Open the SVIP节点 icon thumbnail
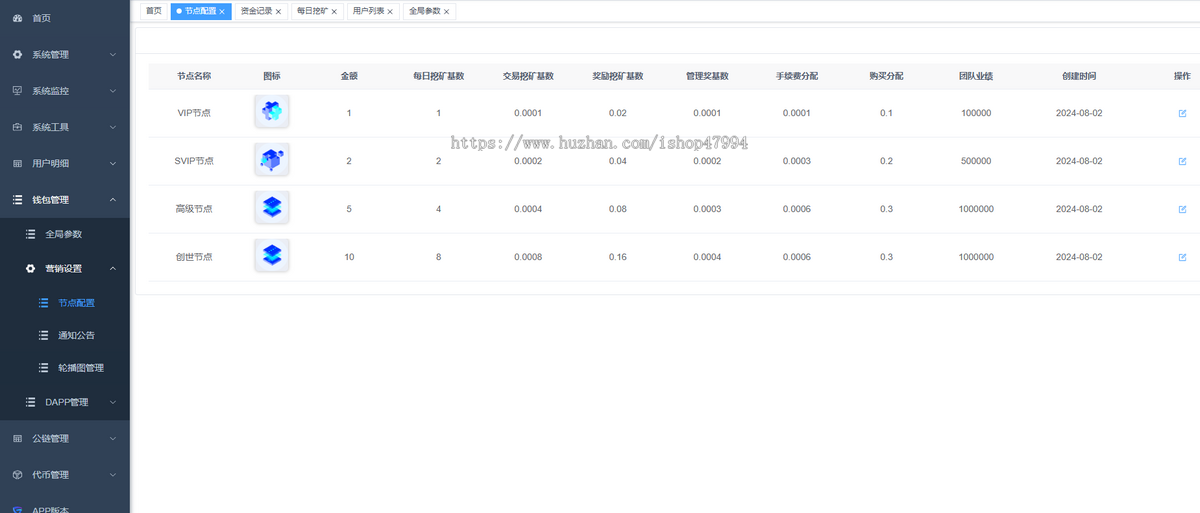The width and height of the screenshot is (1200, 513). click(272, 160)
